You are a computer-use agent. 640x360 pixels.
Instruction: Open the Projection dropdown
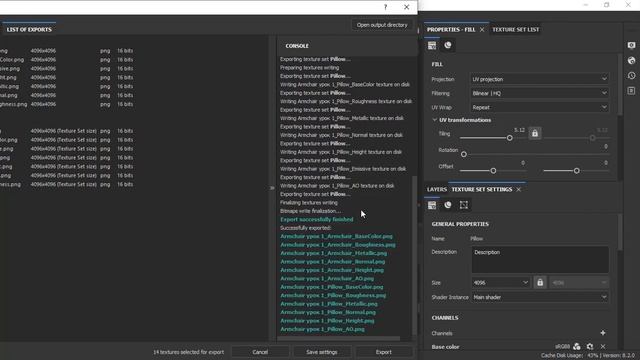[539, 79]
